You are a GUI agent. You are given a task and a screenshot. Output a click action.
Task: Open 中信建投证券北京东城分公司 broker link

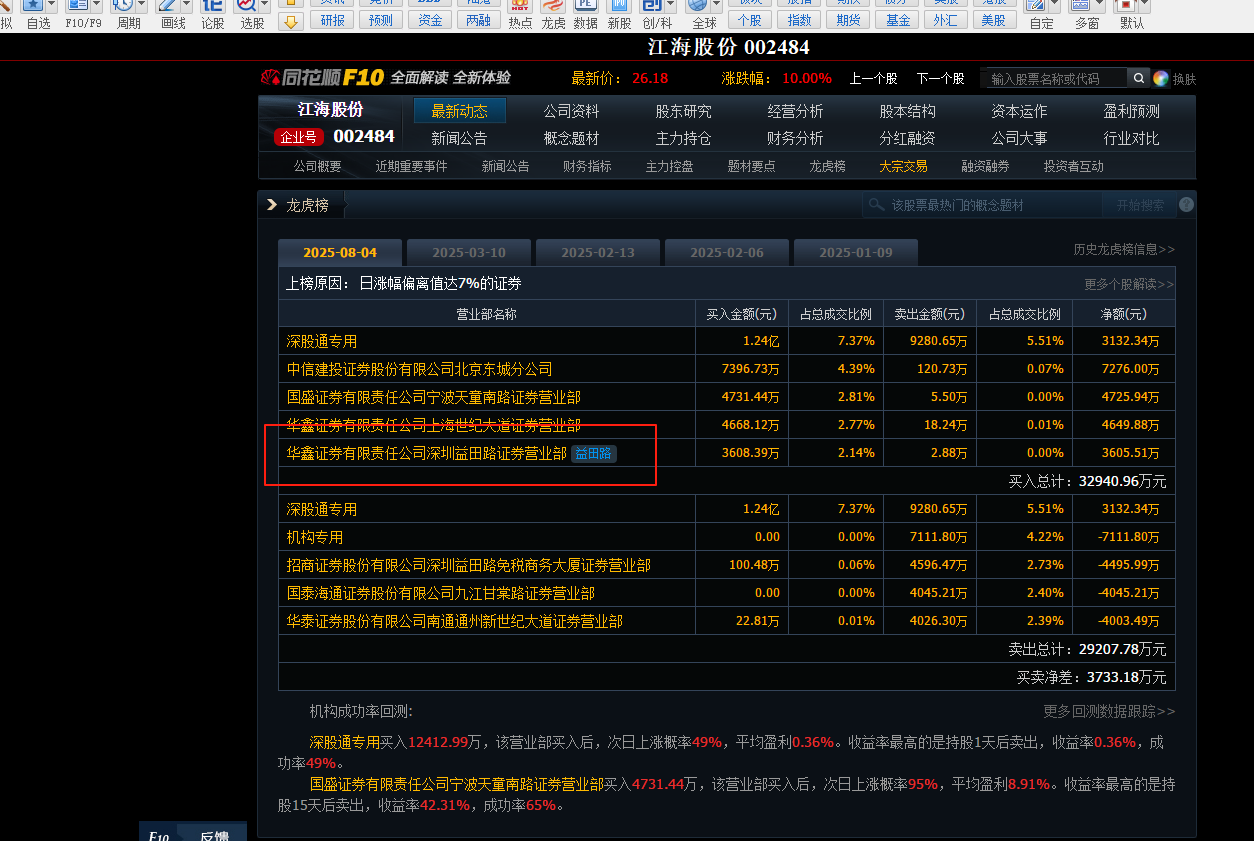pos(419,369)
